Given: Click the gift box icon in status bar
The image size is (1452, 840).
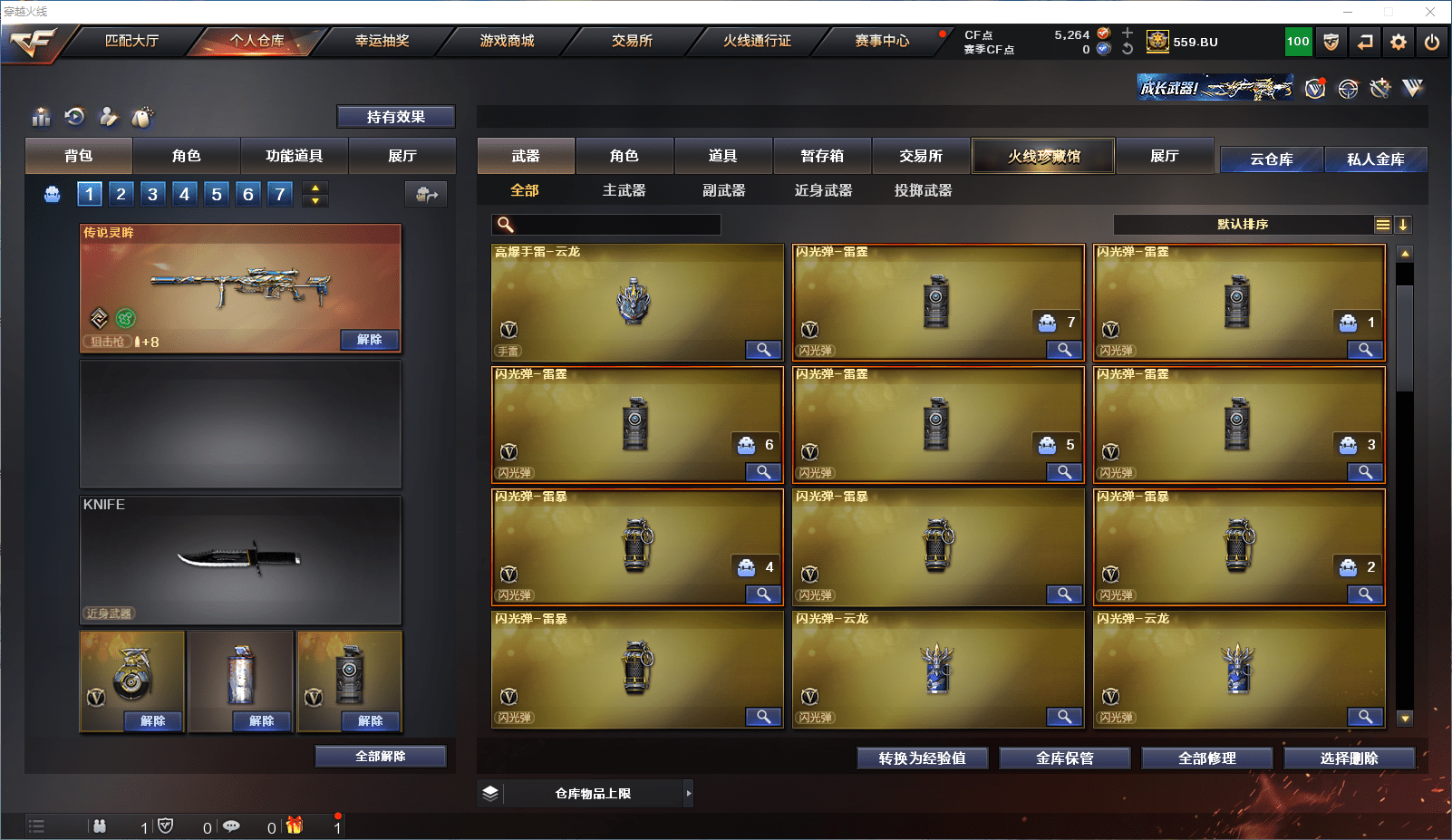Looking at the screenshot, I should click(x=295, y=826).
